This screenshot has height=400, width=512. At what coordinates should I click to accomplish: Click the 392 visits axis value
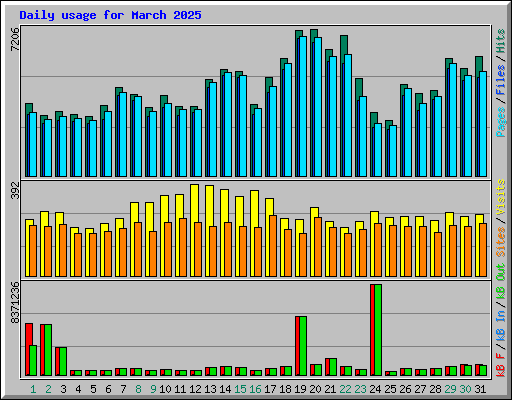point(15,190)
